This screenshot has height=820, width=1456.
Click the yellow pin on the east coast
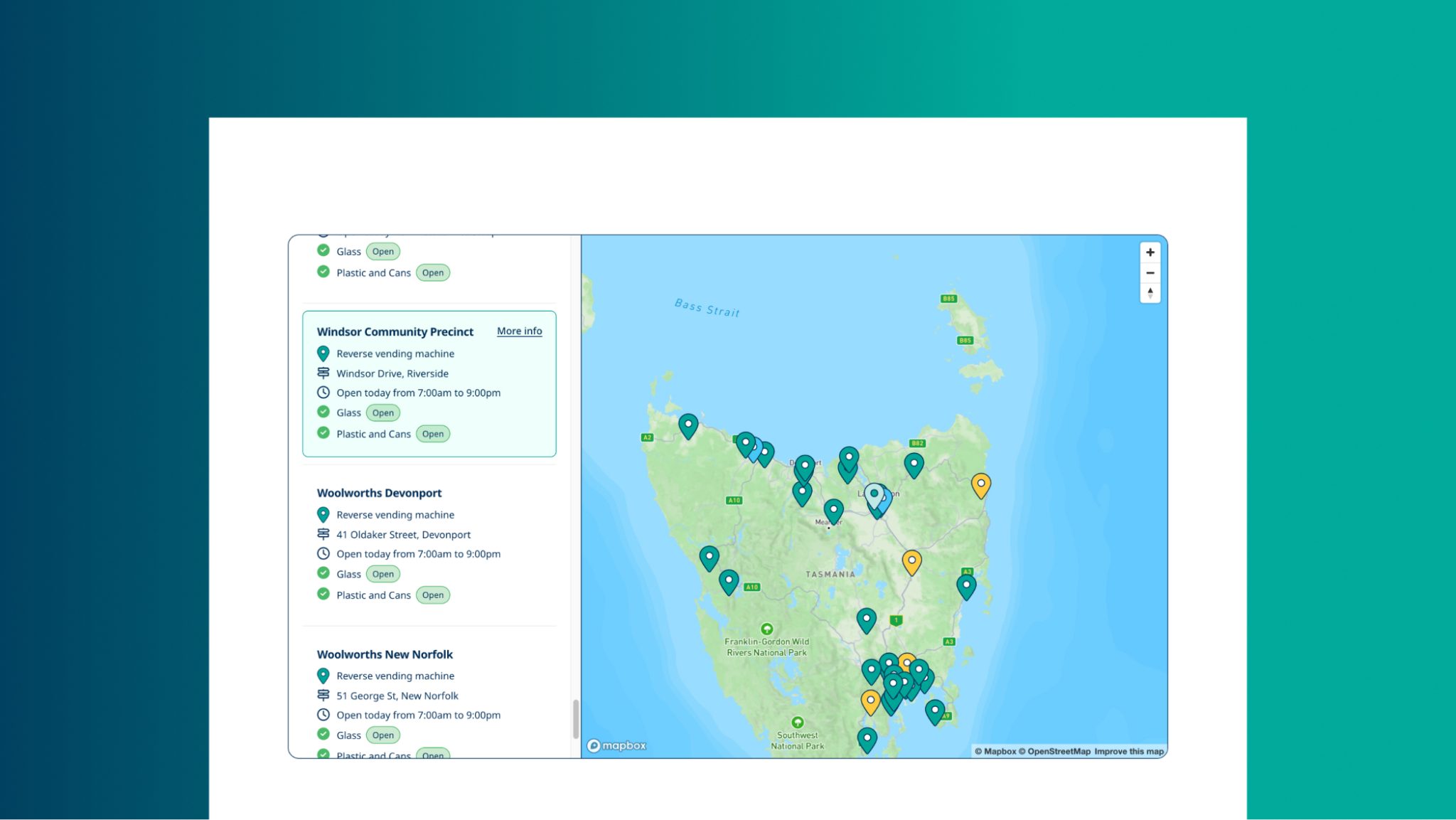click(x=980, y=486)
